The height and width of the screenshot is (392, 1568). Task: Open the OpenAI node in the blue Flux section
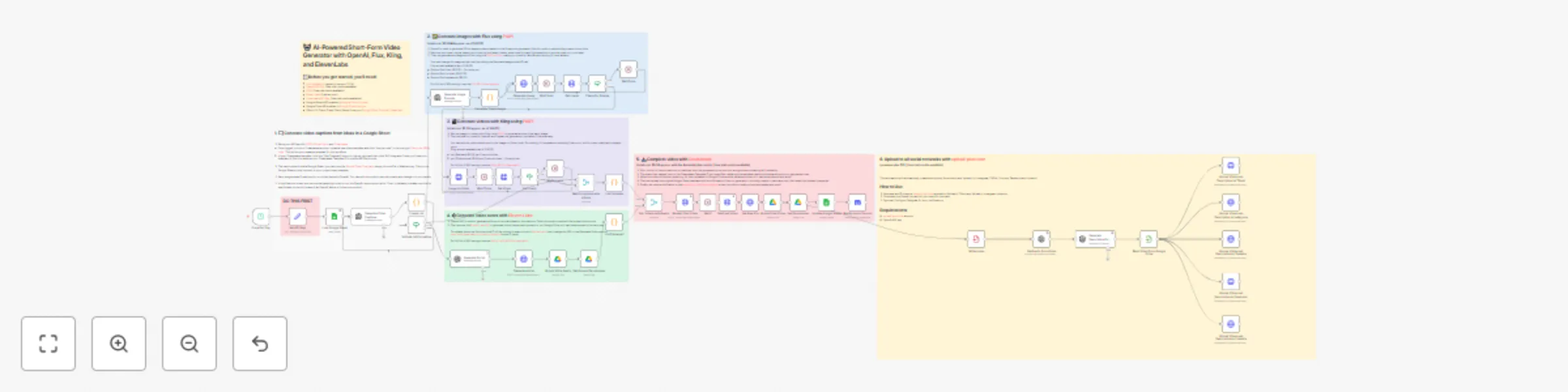tap(450, 98)
